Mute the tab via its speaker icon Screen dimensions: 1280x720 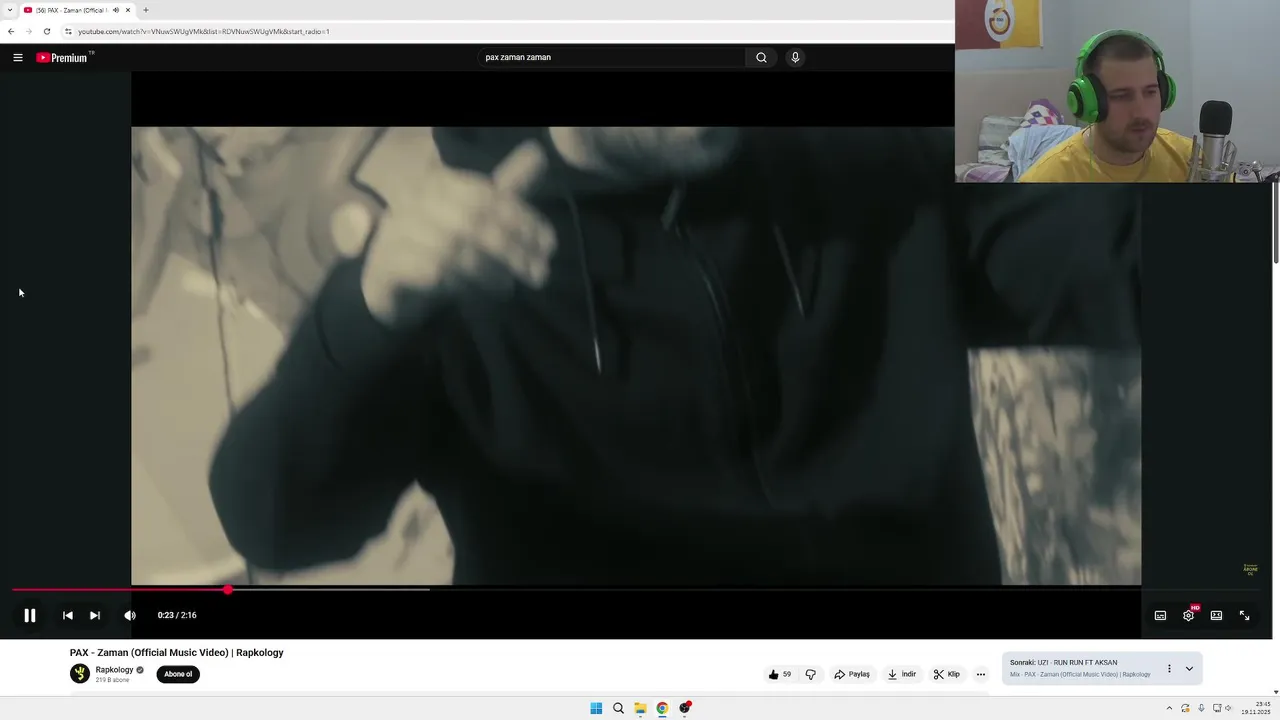pyautogui.click(x=116, y=10)
